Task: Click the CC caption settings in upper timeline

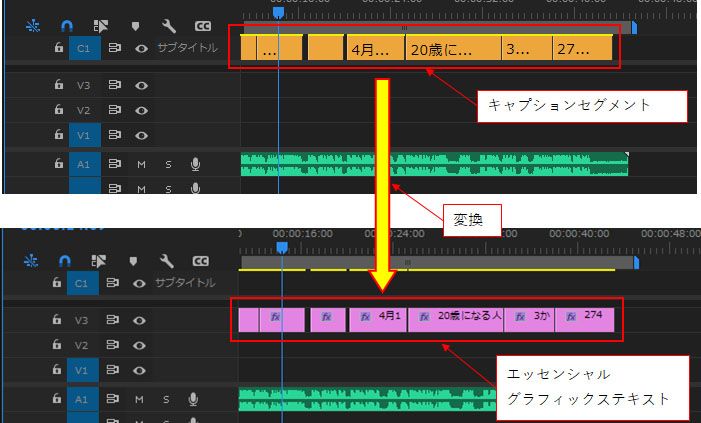Action: [203, 26]
